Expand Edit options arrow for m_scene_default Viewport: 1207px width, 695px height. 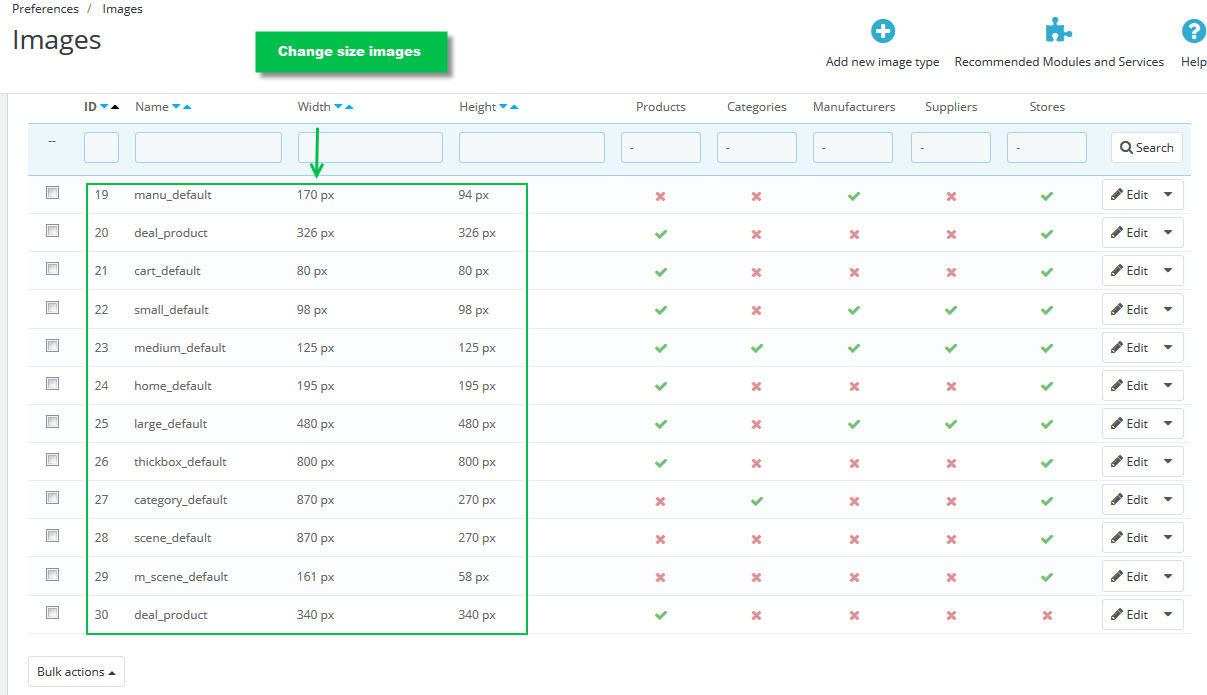1168,577
